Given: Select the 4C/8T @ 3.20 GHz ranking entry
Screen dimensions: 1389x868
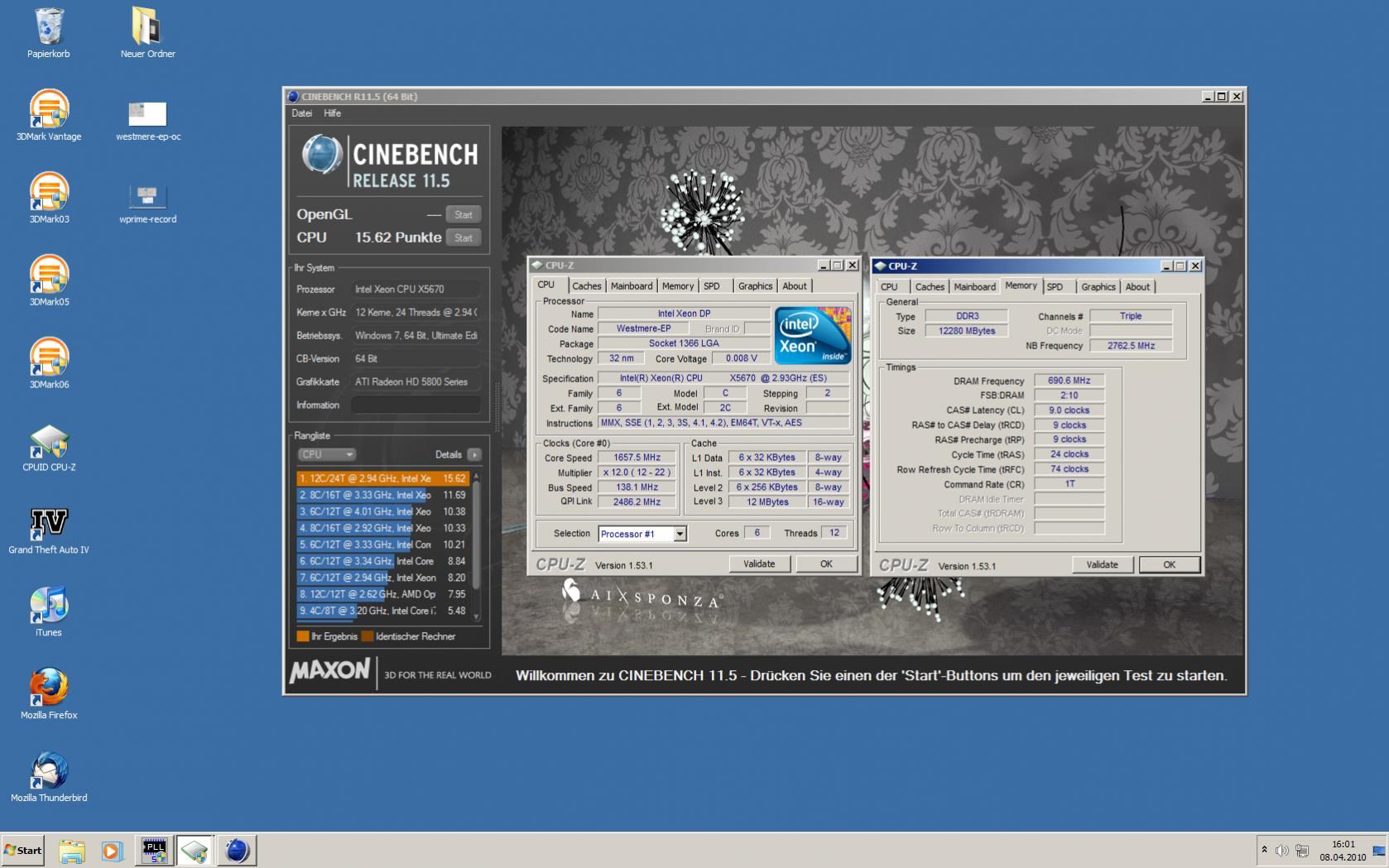Looking at the screenshot, I should pyautogui.click(x=383, y=611).
